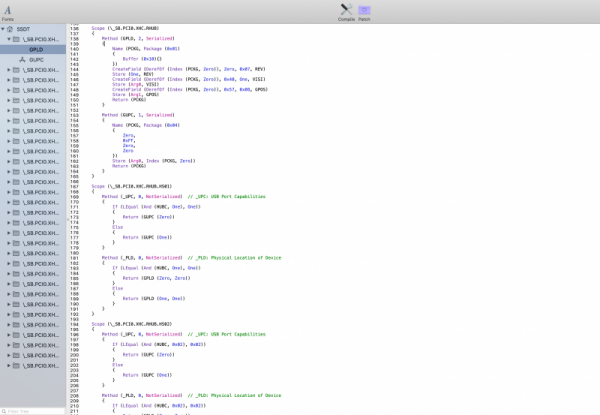Click the Compile hammer icon
Image resolution: width=600 pixels, height=415 pixels.
[x=347, y=9]
